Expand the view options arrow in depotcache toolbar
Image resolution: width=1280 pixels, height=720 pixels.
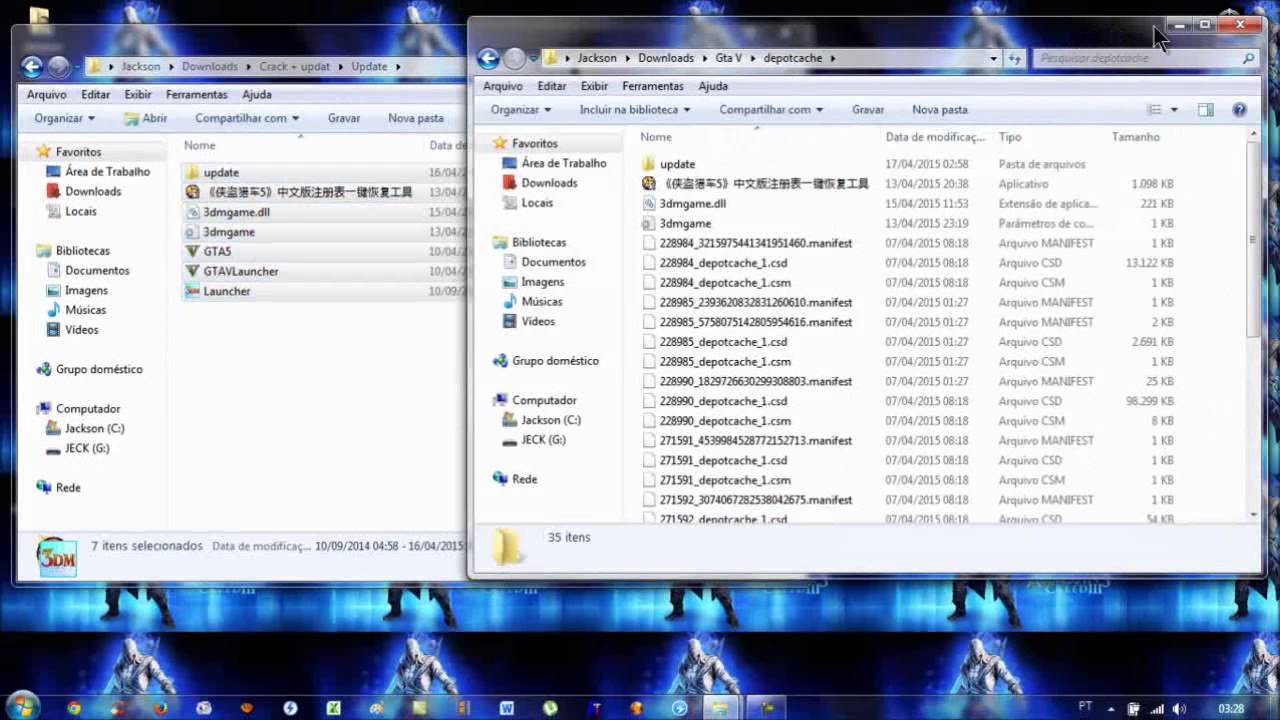click(x=1174, y=110)
